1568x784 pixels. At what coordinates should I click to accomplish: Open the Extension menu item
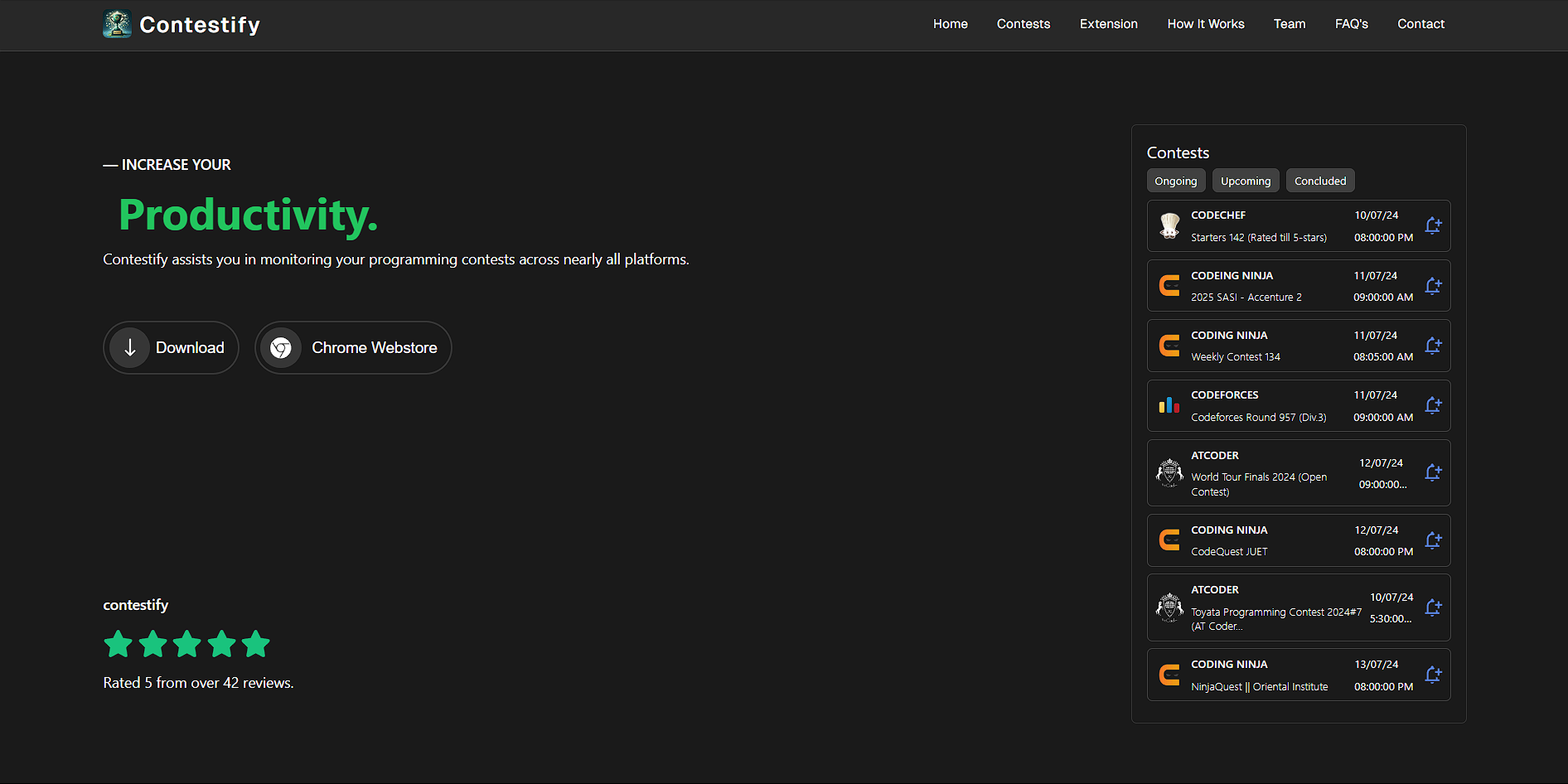point(1108,24)
